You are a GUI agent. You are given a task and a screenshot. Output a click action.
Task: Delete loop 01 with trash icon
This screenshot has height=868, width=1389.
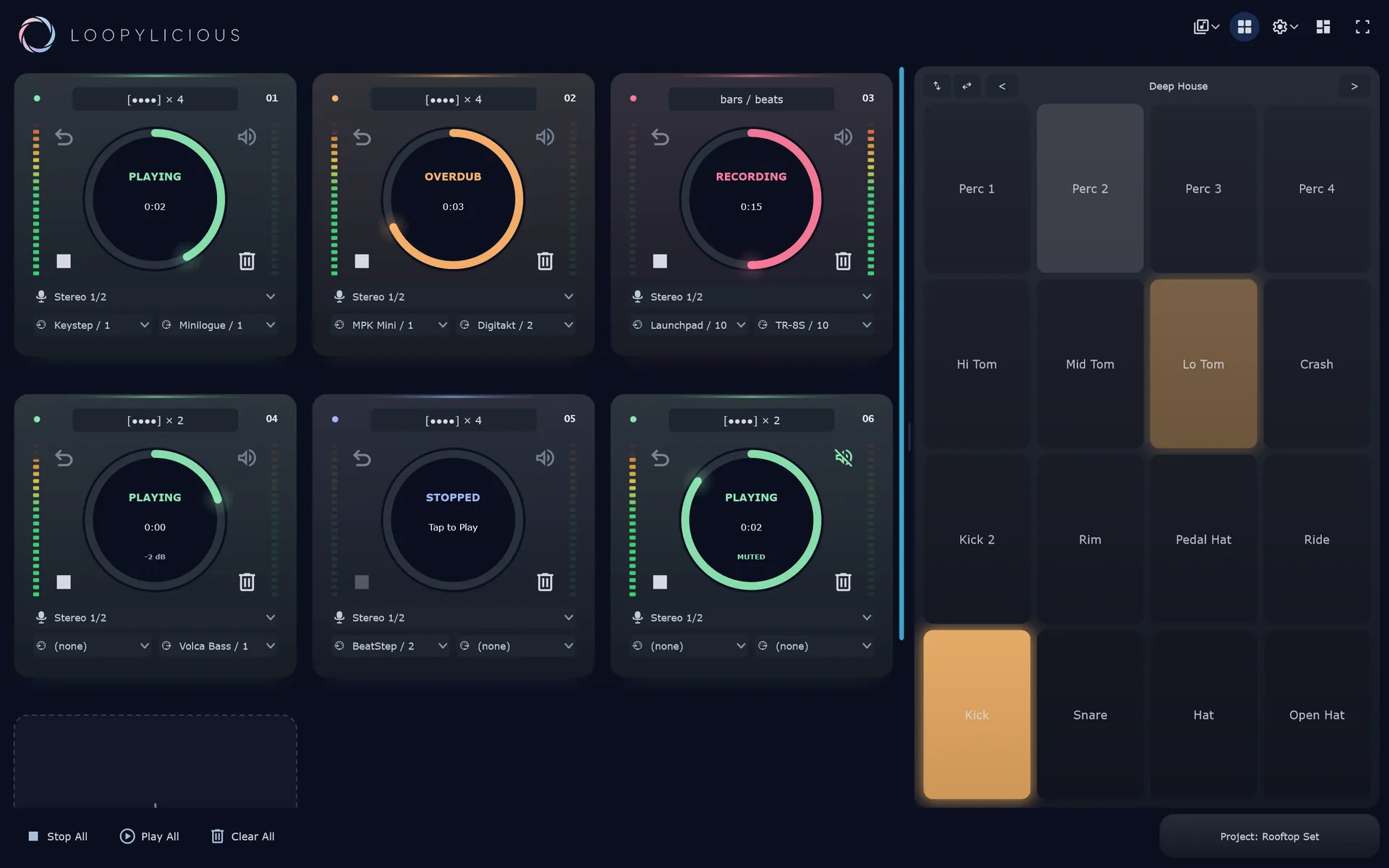[247, 261]
